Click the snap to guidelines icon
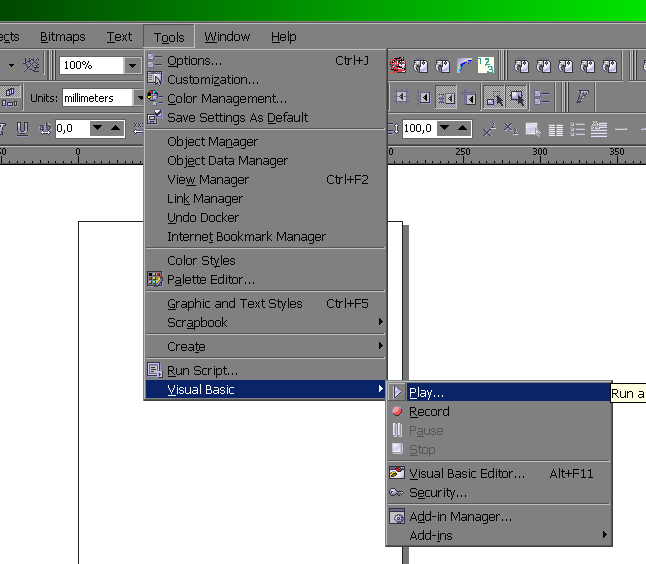This screenshot has width=646, height=564. (x=424, y=98)
